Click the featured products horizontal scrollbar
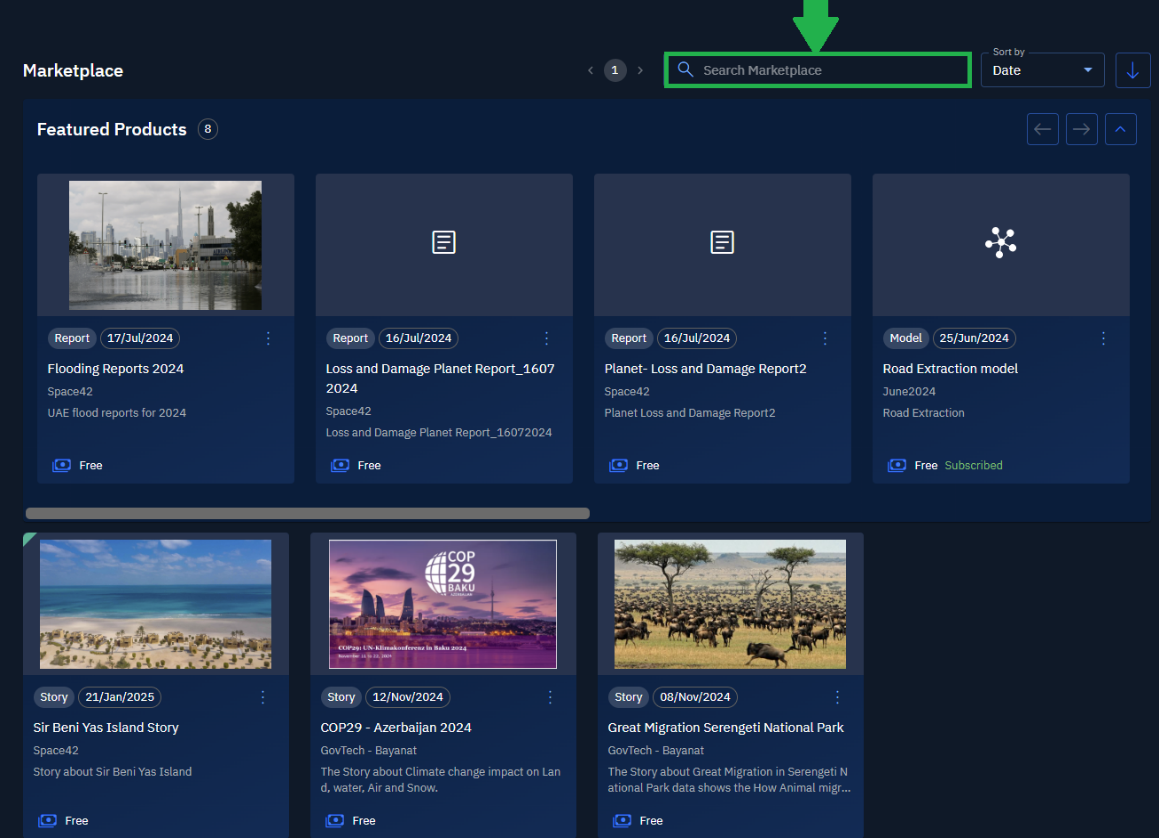The height and width of the screenshot is (838, 1159). [307, 513]
